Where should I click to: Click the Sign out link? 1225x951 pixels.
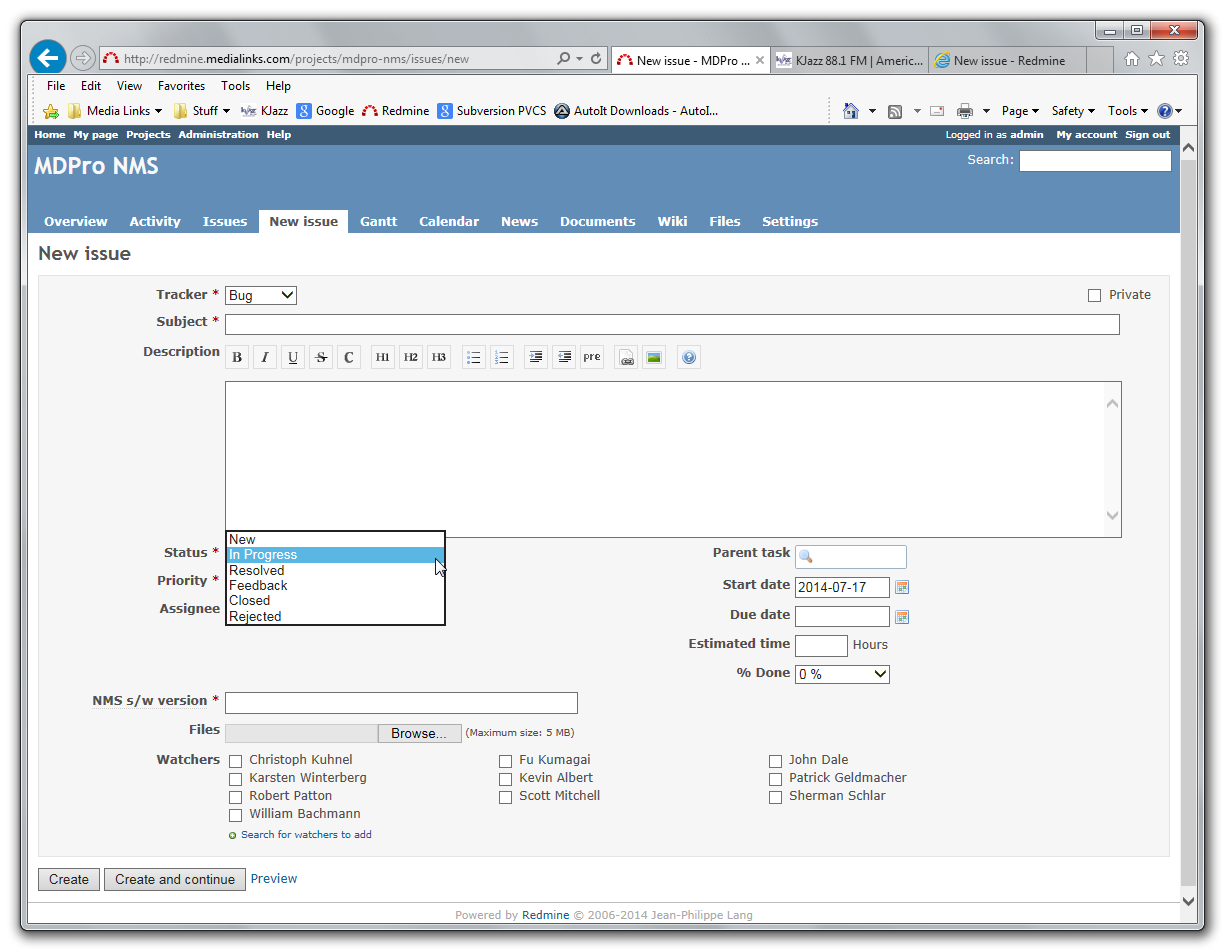click(x=1147, y=135)
